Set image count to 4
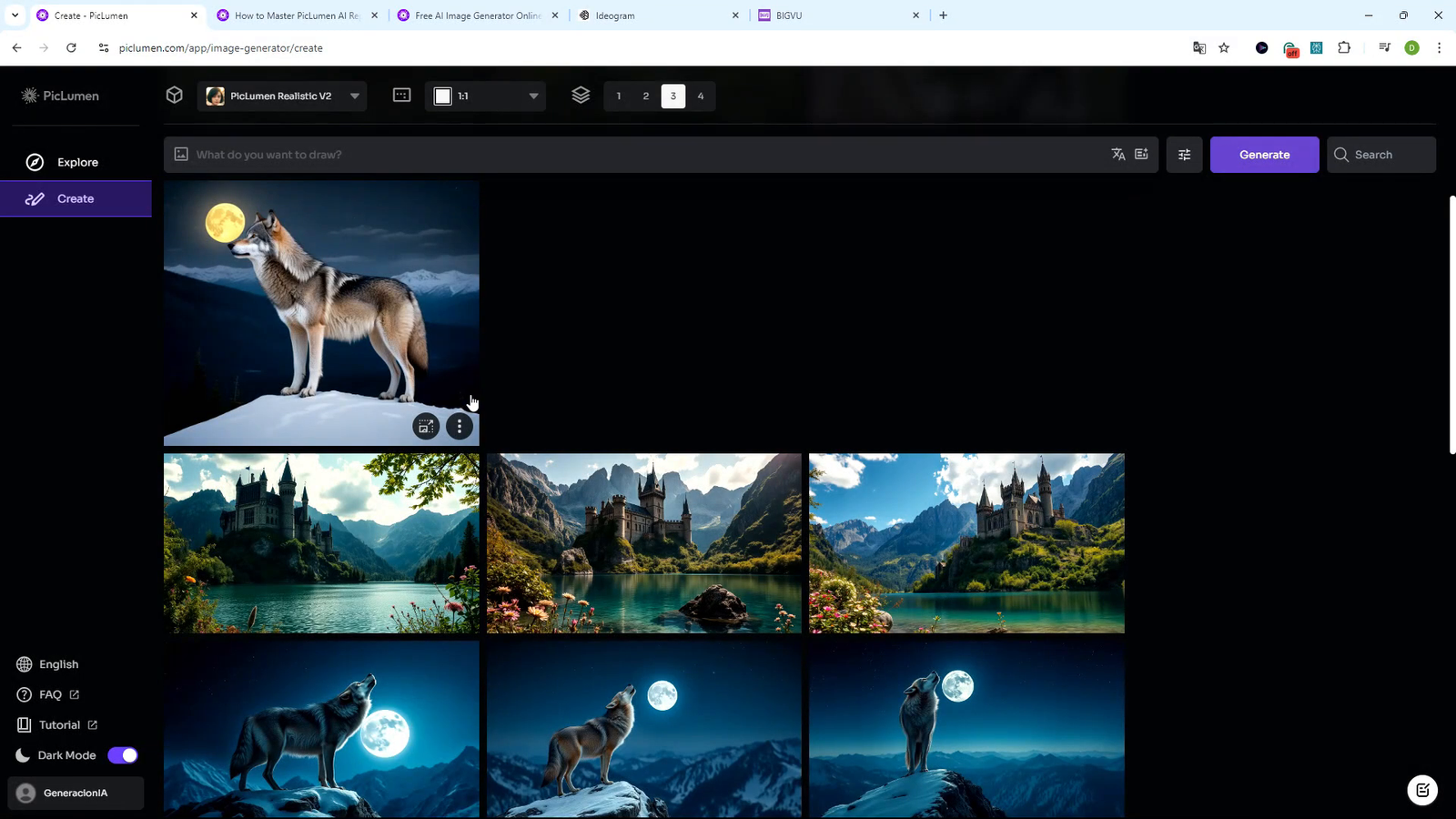 point(701,96)
